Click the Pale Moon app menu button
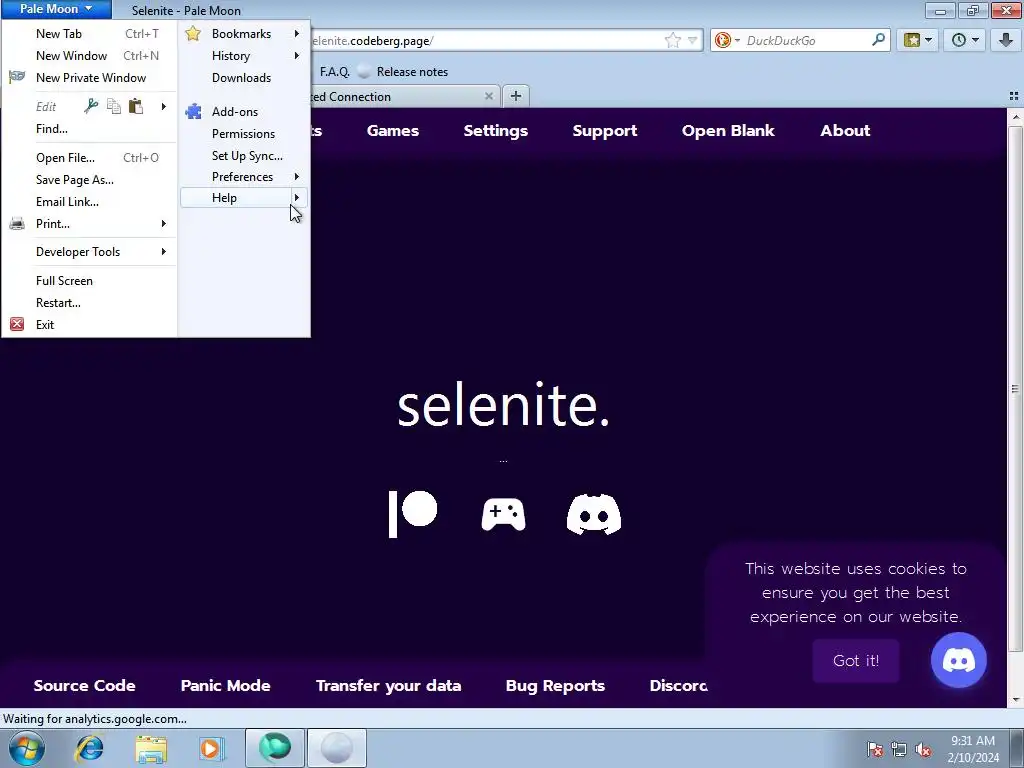 (x=56, y=9)
